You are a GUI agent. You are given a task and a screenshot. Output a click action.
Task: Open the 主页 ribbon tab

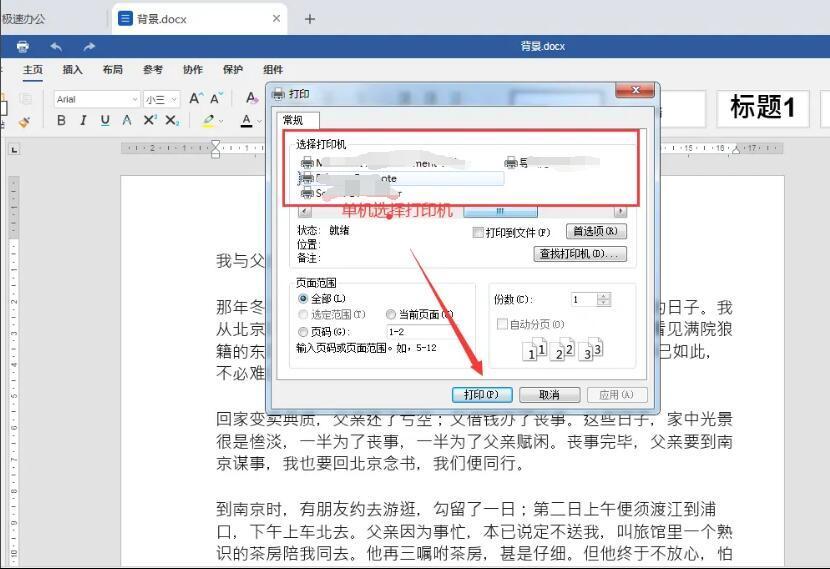(33, 69)
